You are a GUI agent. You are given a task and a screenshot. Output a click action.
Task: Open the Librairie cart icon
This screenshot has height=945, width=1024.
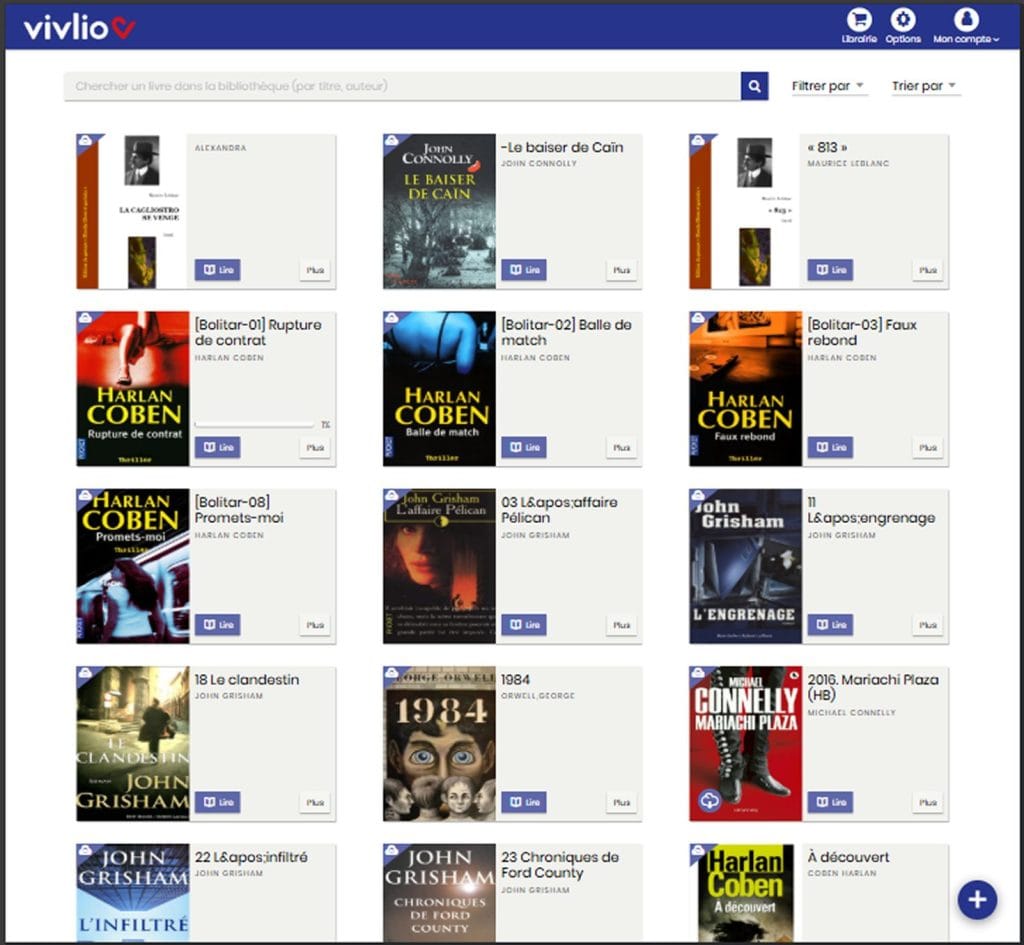pyautogui.click(x=858, y=20)
